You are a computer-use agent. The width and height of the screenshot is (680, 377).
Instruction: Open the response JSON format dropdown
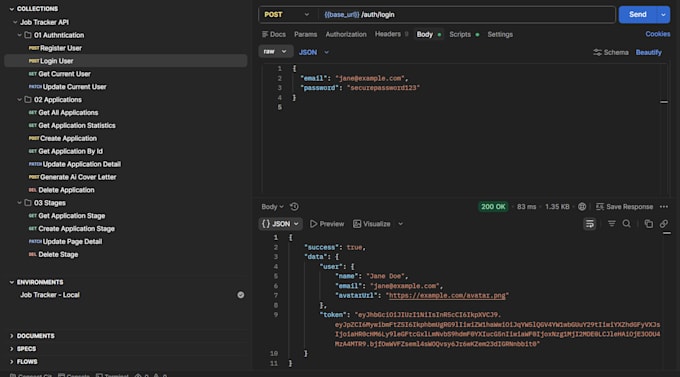coord(281,224)
